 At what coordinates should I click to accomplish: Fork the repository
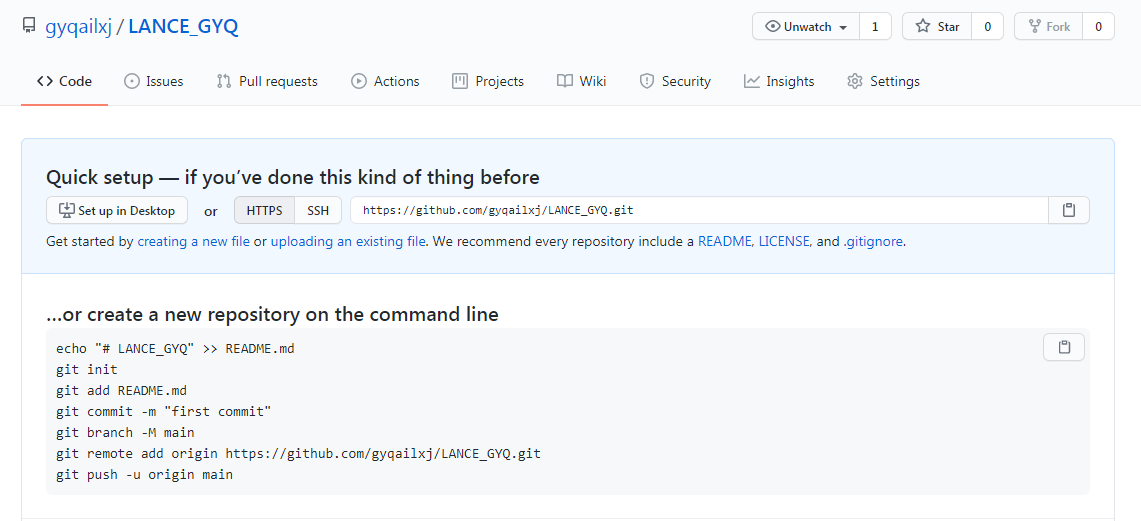click(x=1049, y=27)
